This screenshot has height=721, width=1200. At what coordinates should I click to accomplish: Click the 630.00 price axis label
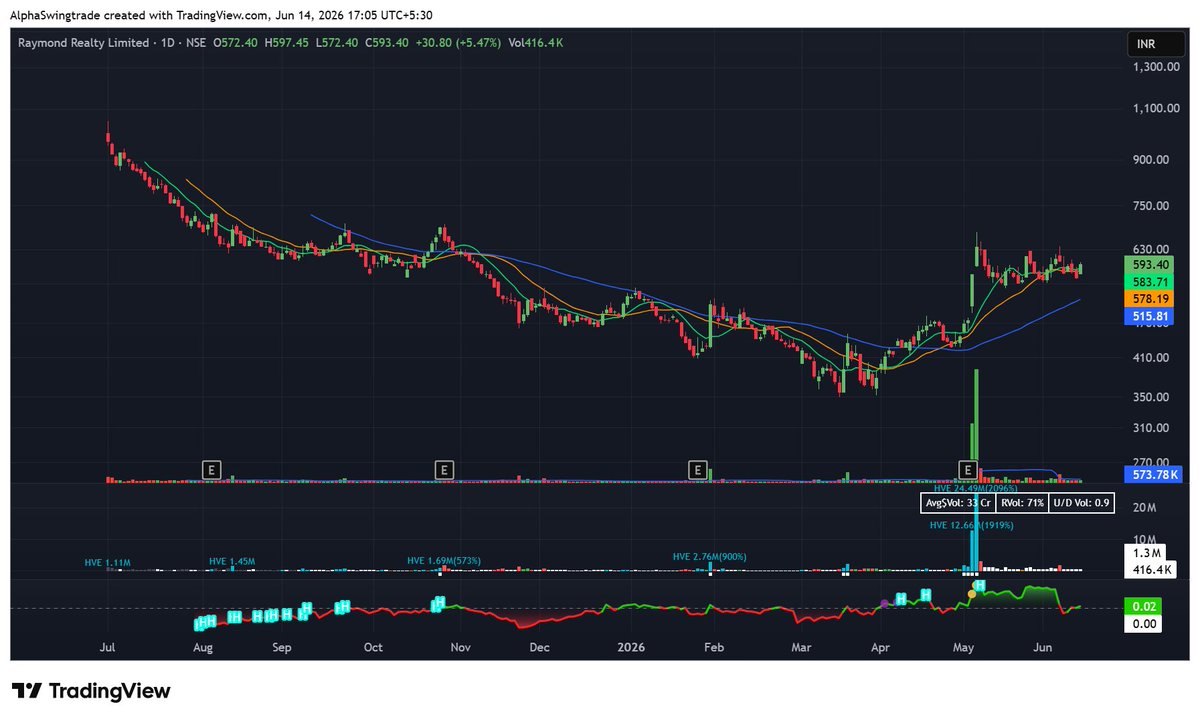pos(1153,249)
